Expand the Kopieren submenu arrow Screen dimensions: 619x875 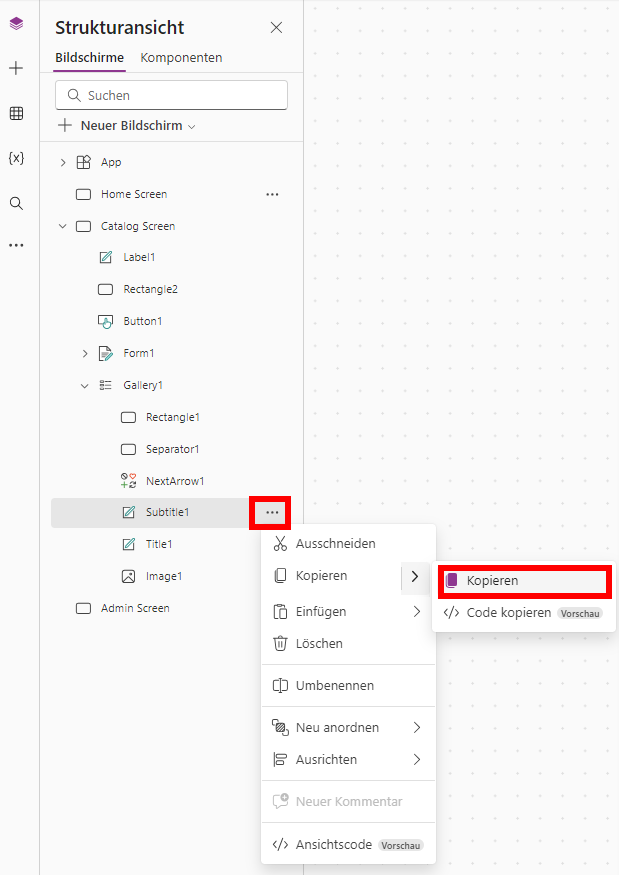tap(415, 576)
